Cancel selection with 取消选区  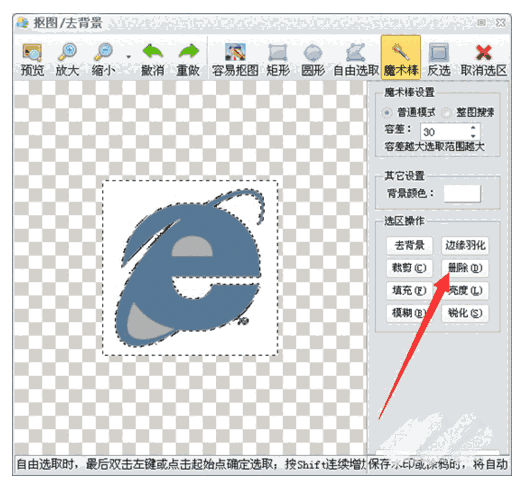click(x=484, y=60)
